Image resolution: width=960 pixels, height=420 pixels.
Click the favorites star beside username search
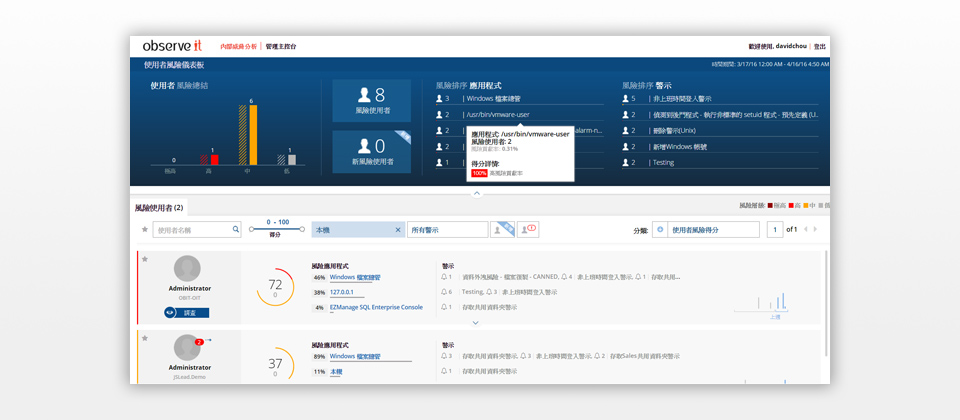pyautogui.click(x=144, y=230)
